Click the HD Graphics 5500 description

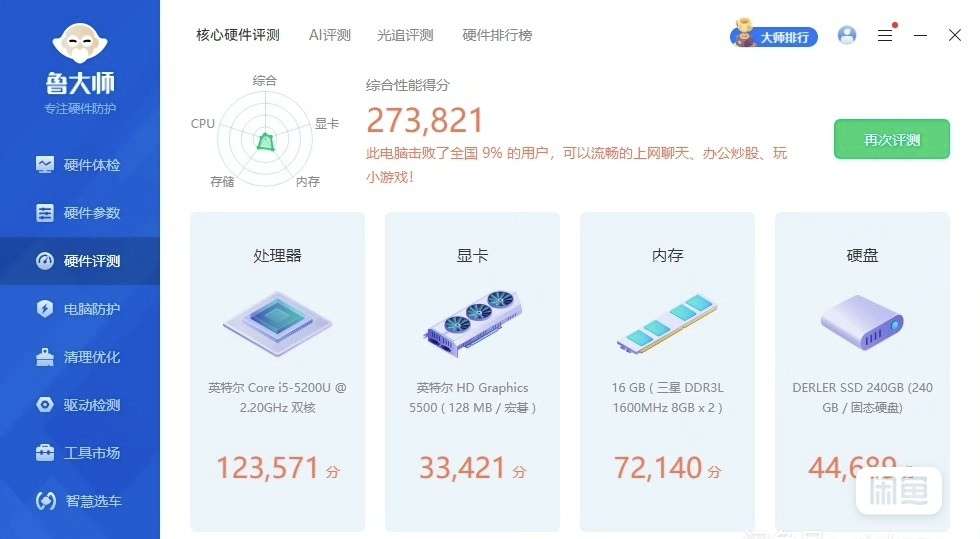click(x=472, y=398)
